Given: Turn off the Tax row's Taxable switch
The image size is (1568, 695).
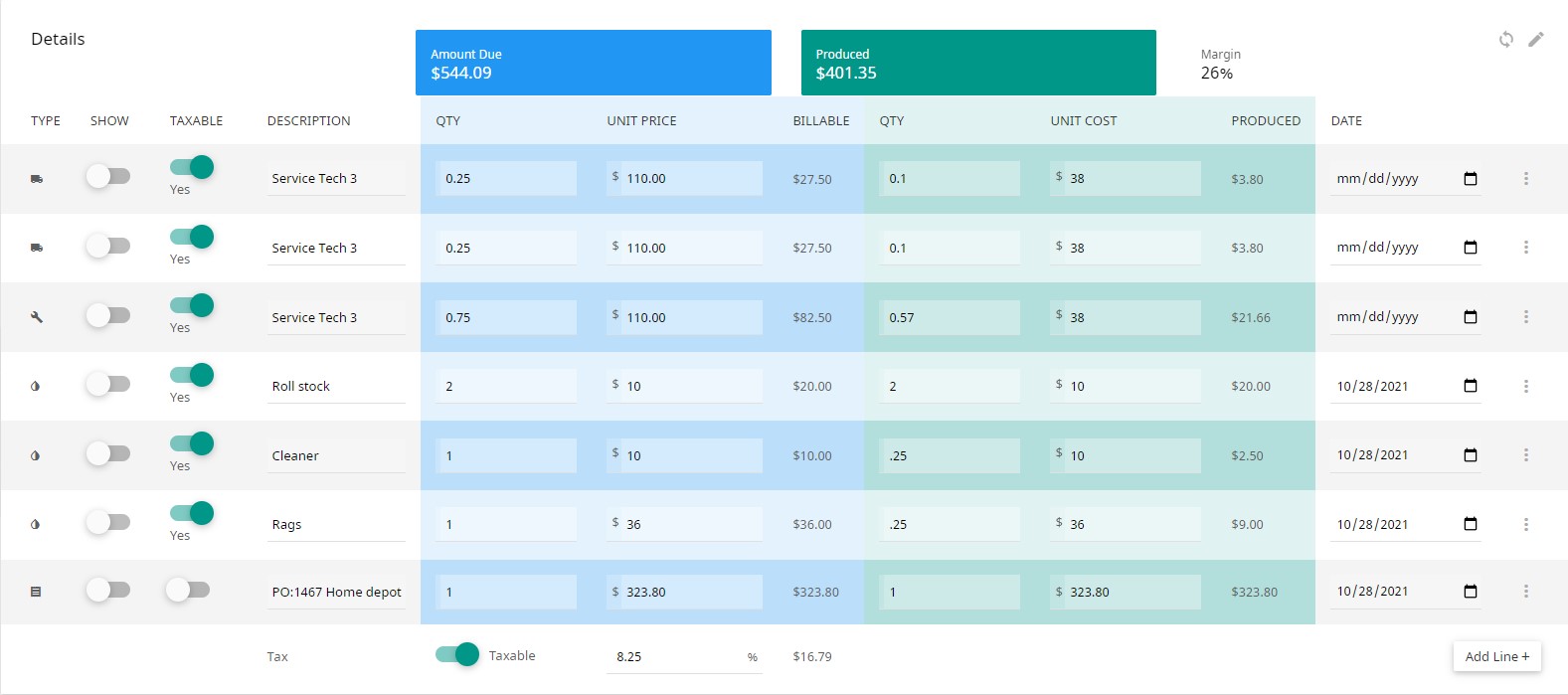Looking at the screenshot, I should pyautogui.click(x=457, y=654).
